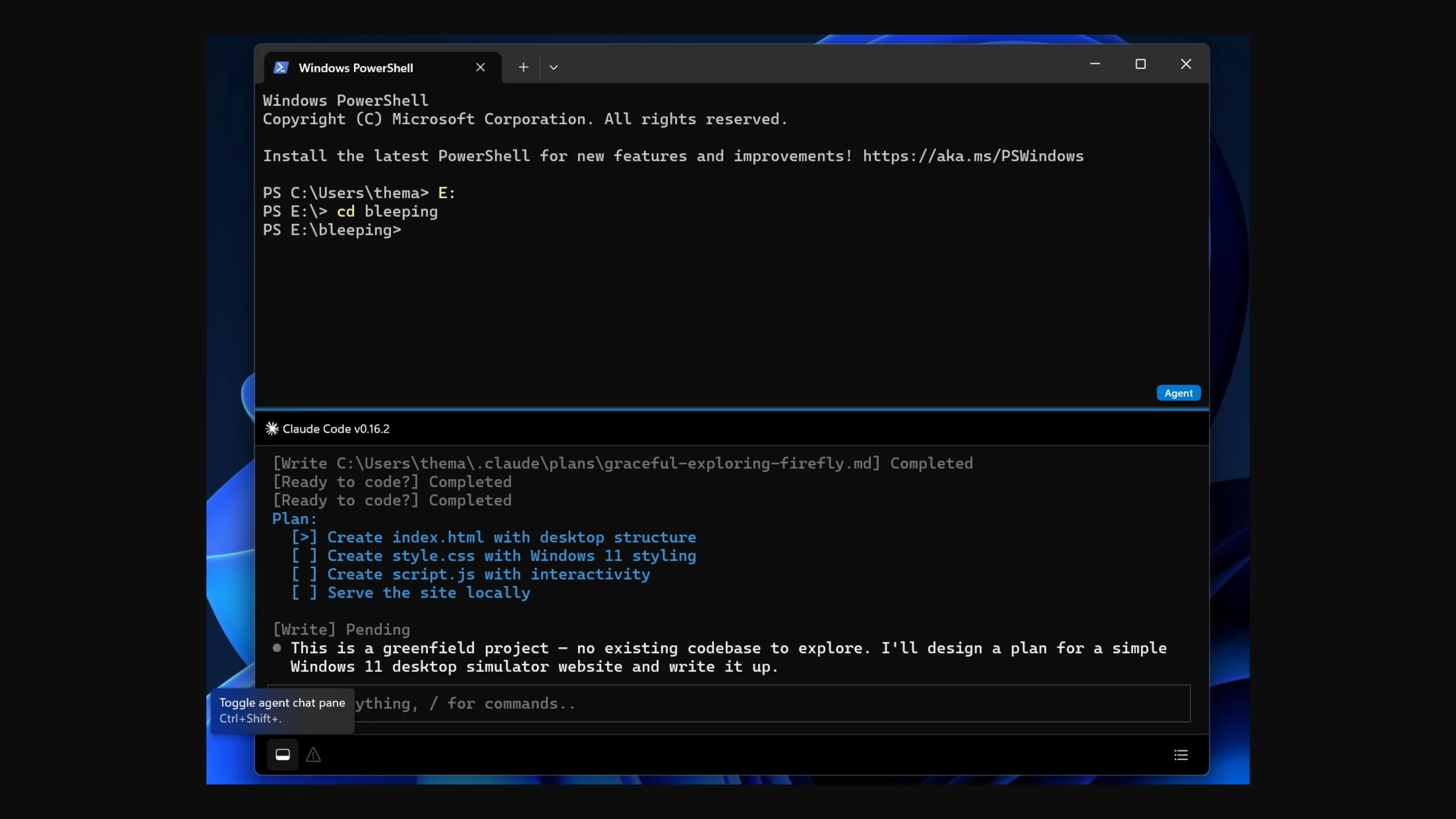The width and height of the screenshot is (1456, 819).
Task: Click the Copyright Microsoft Corporation line
Action: (525, 119)
